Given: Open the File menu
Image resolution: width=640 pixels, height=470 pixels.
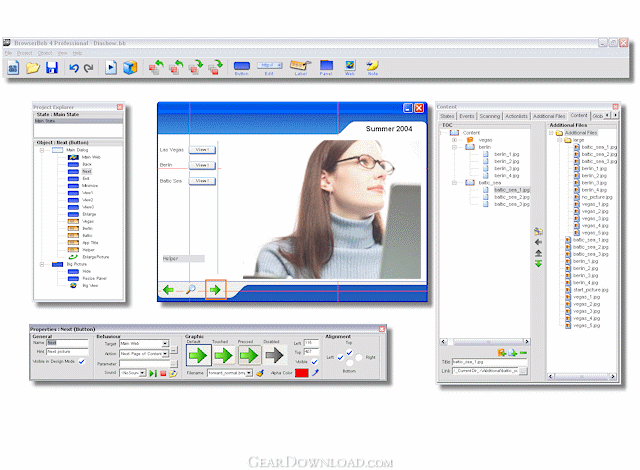Looking at the screenshot, I should [8, 53].
